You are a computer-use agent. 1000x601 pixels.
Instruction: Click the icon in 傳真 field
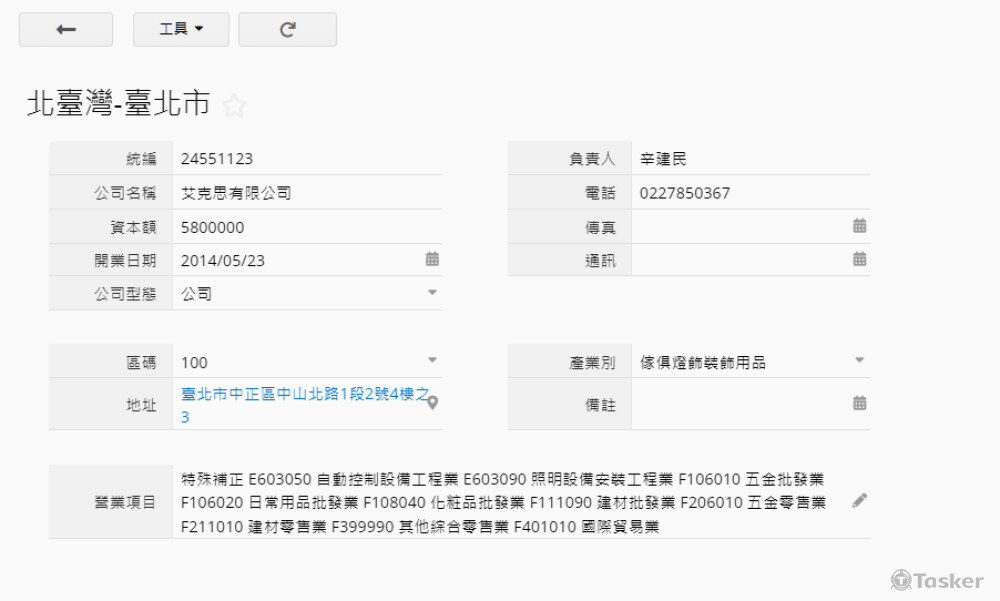coord(859,226)
